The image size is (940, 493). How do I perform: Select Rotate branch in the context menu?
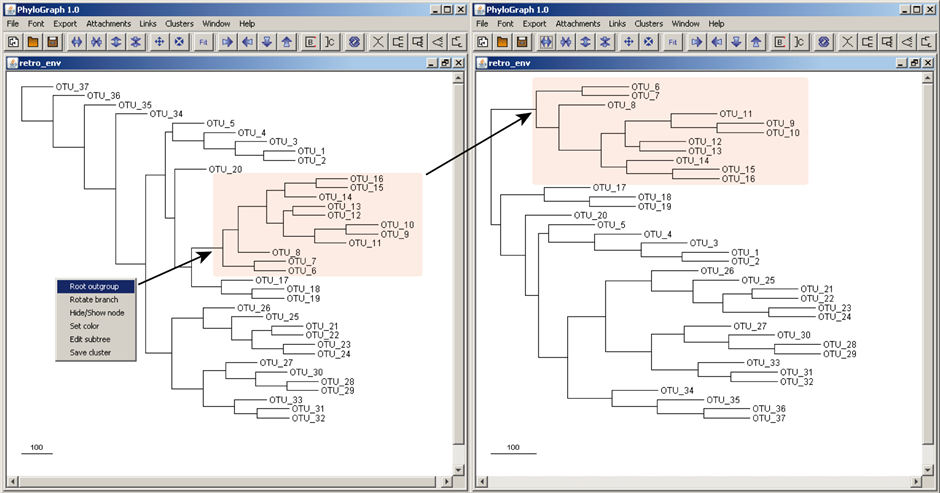(x=93, y=299)
